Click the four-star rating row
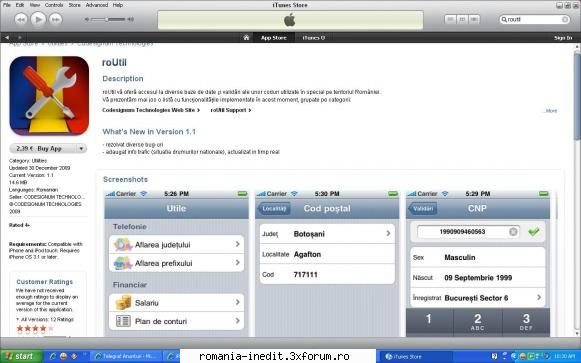Screen dimensions: 581x363 (36, 328)
